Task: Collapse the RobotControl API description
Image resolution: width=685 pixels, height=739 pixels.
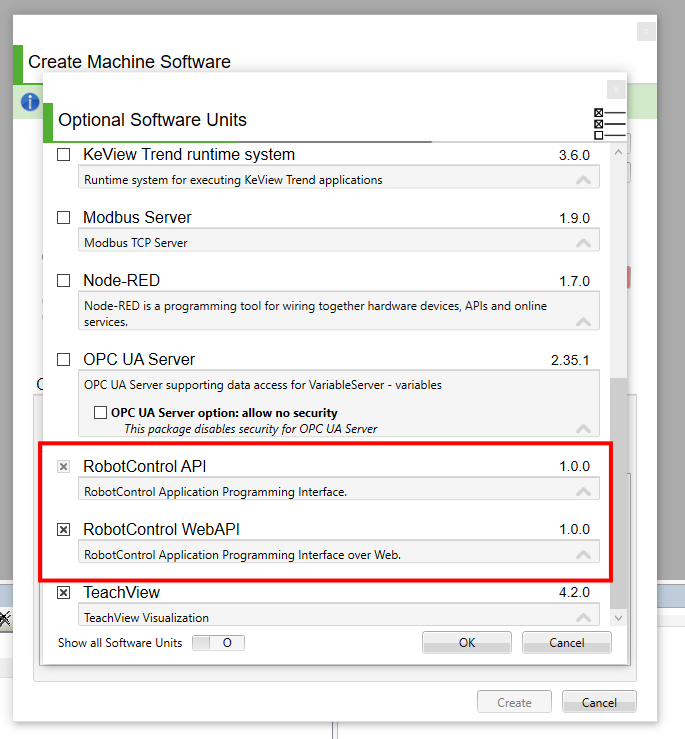Action: coord(583,492)
